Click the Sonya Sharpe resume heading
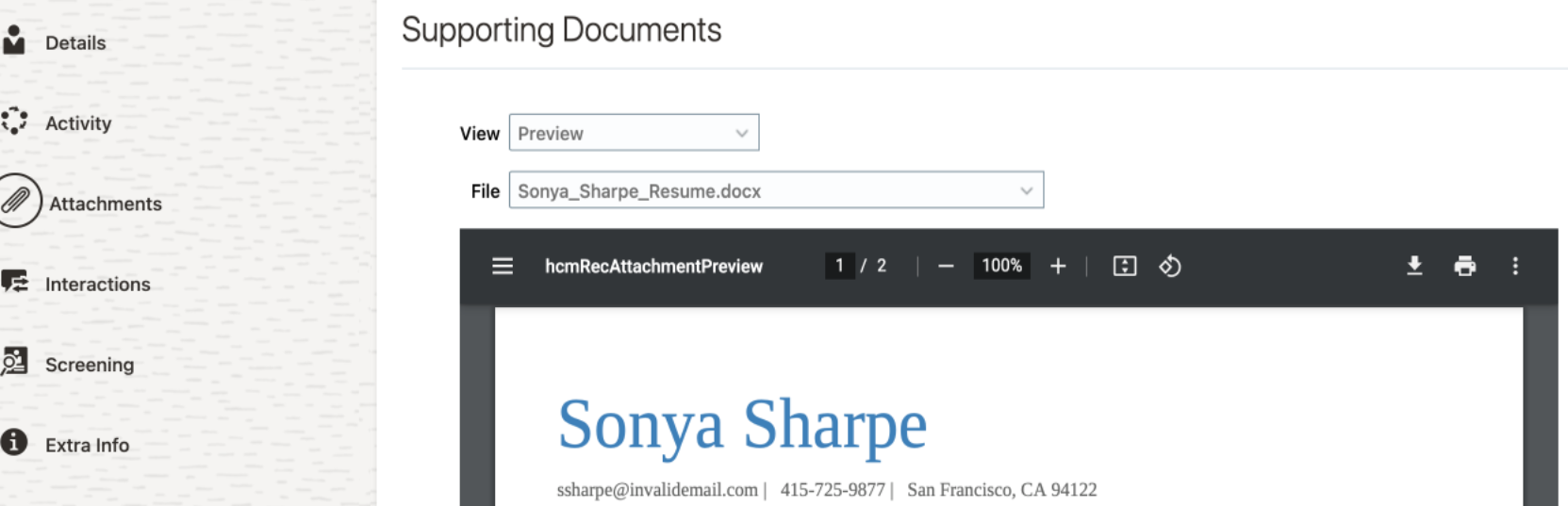Image resolution: width=1568 pixels, height=506 pixels. click(742, 425)
